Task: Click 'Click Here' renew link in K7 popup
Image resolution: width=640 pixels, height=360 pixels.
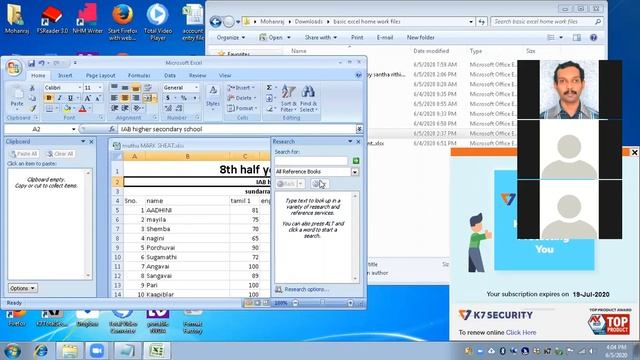Action: click(x=521, y=333)
